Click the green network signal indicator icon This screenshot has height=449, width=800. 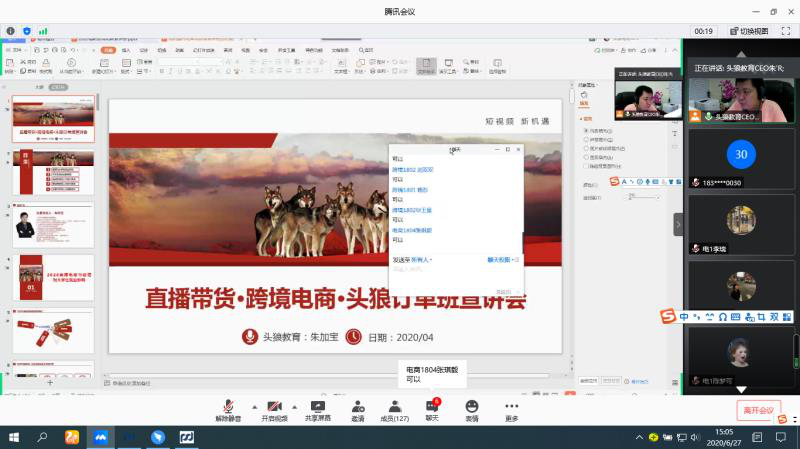[x=43, y=31]
